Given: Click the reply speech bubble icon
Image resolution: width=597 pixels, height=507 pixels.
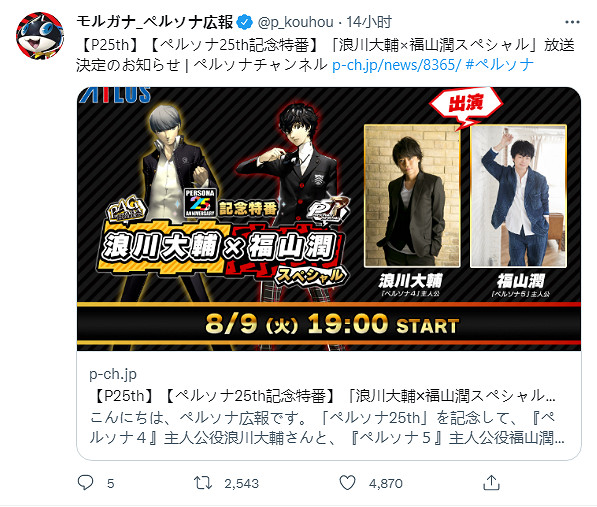Looking at the screenshot, I should [x=85, y=482].
